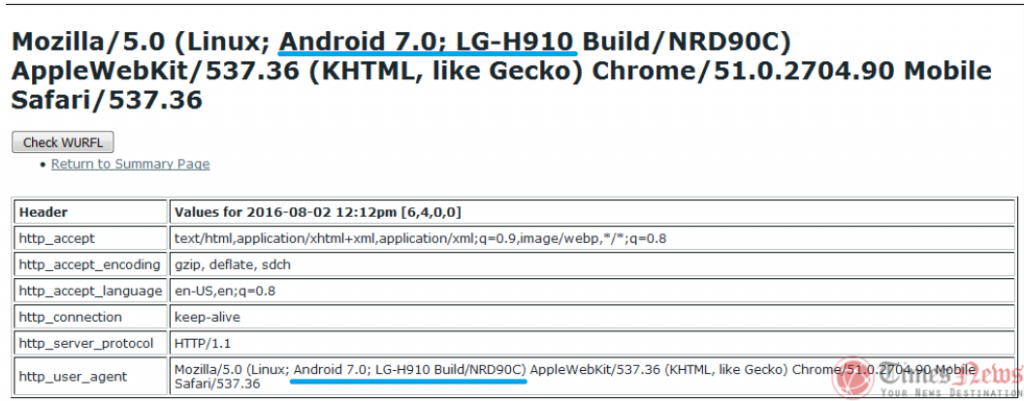Select the keep-alive value cell
Viewport: 1024px width, 401px height.
(x=591, y=317)
